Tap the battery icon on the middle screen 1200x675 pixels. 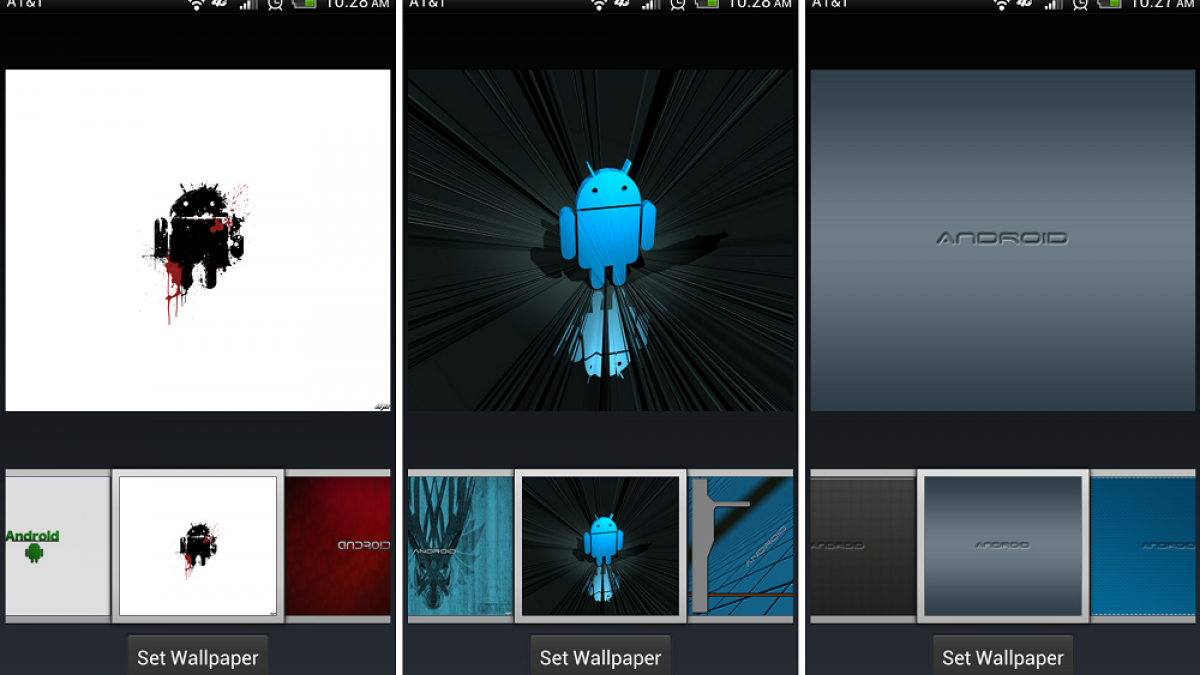click(707, 4)
